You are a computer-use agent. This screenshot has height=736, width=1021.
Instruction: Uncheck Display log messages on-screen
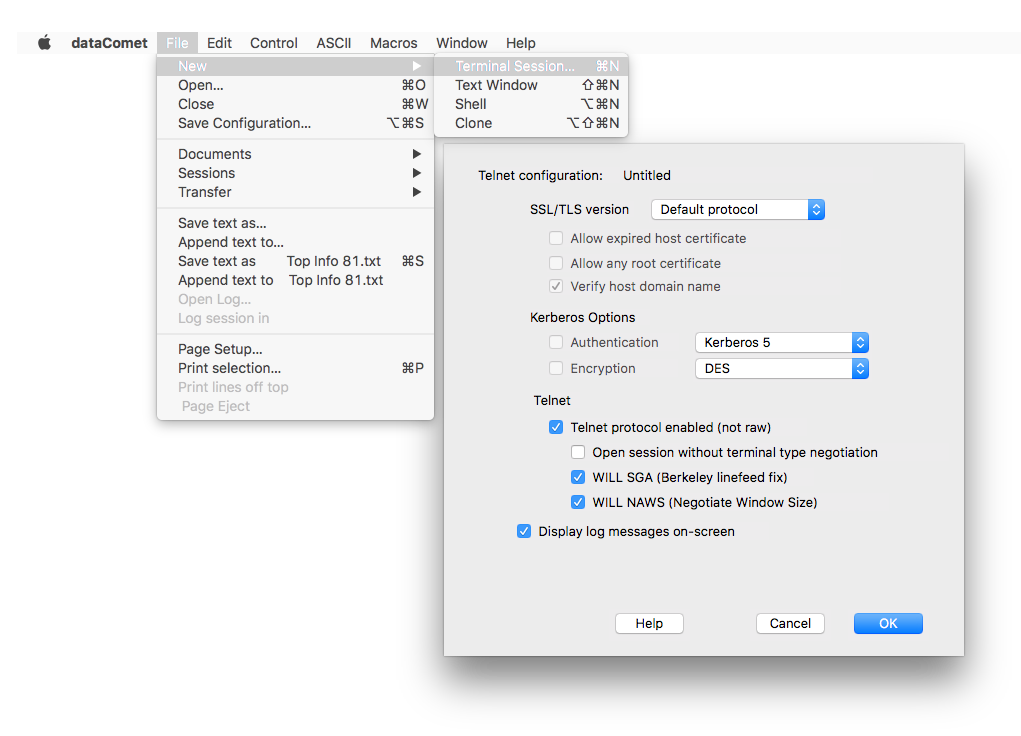click(x=524, y=531)
